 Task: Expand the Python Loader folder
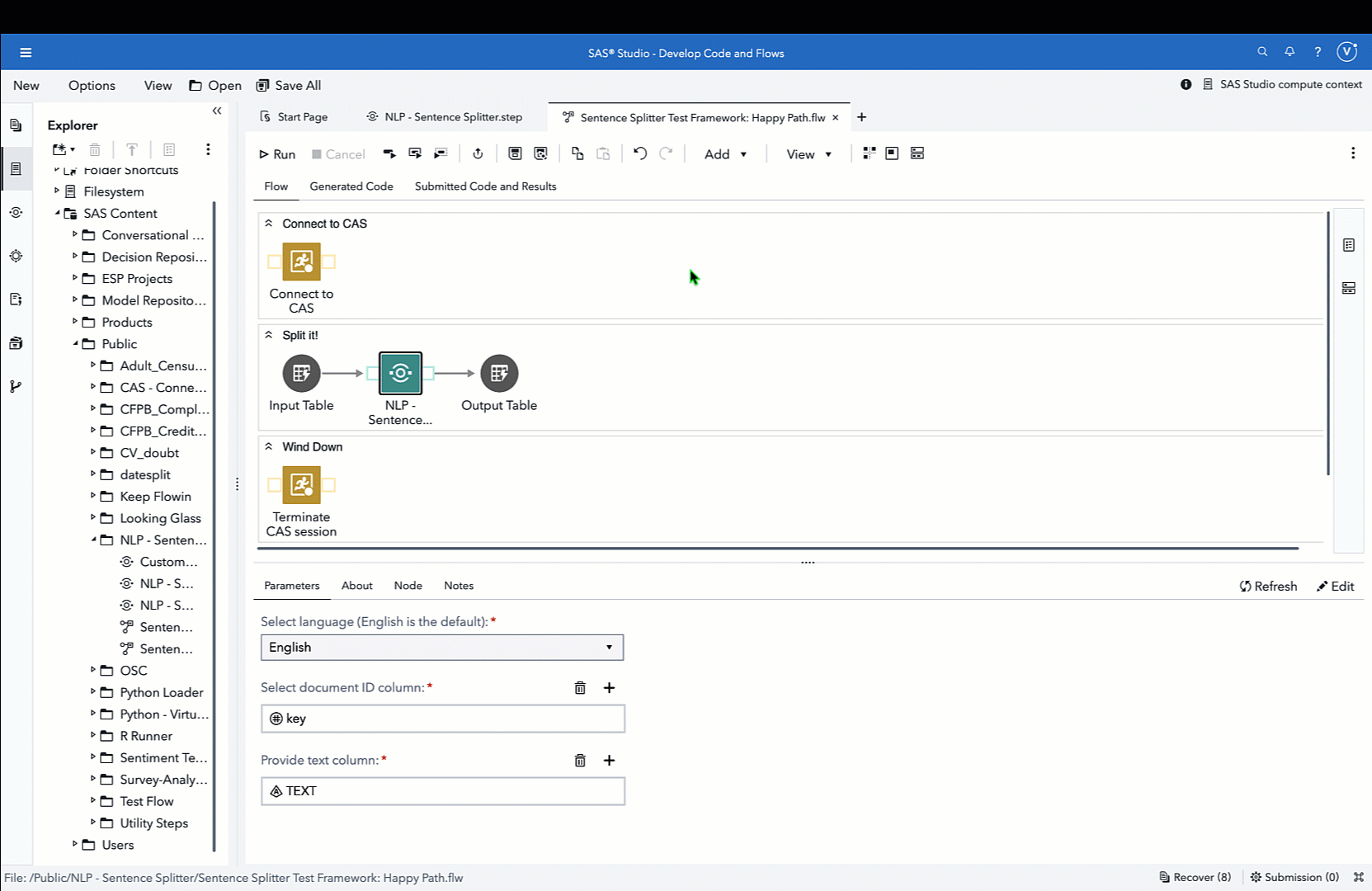click(x=92, y=692)
